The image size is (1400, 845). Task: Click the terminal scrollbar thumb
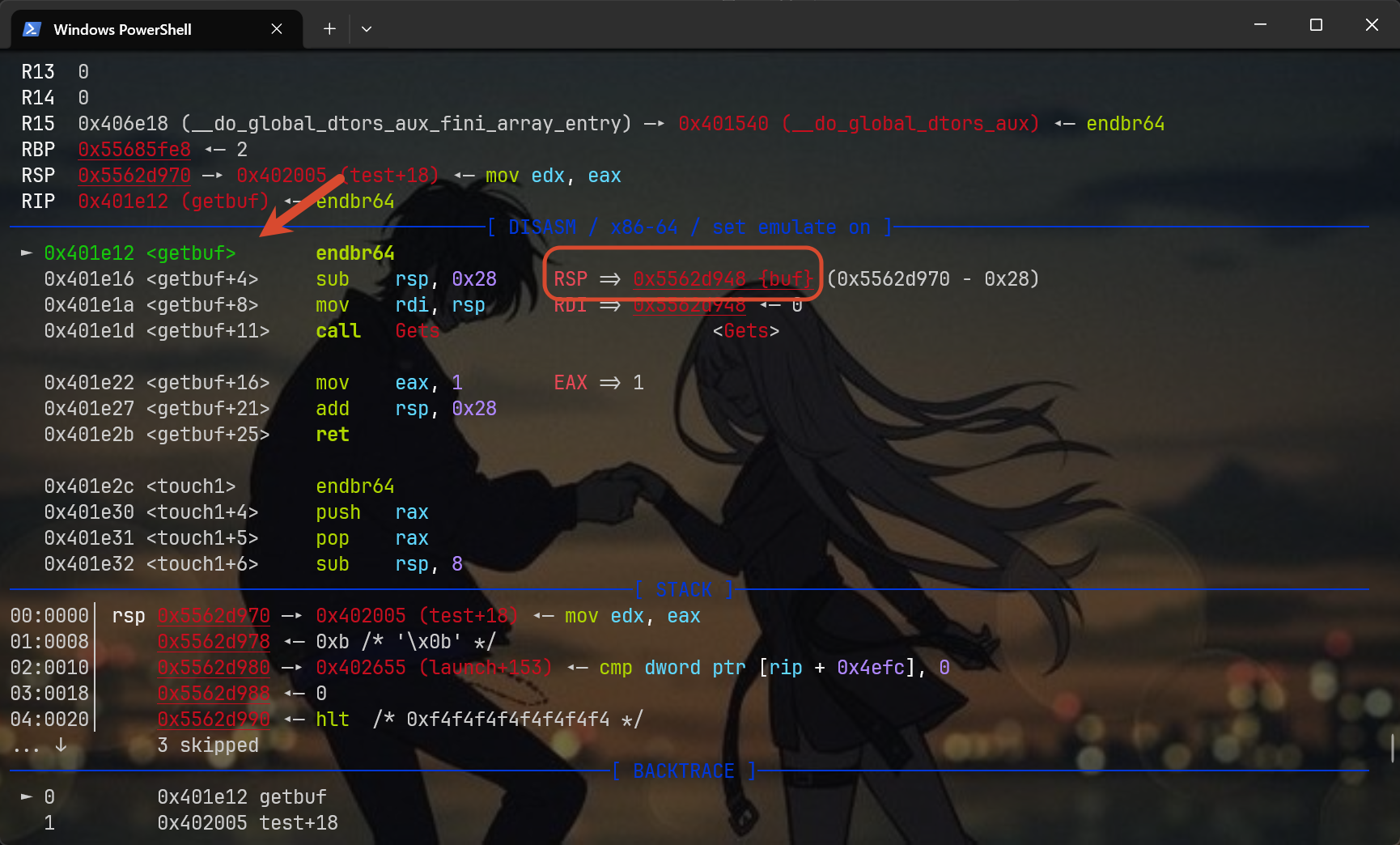point(1393,748)
